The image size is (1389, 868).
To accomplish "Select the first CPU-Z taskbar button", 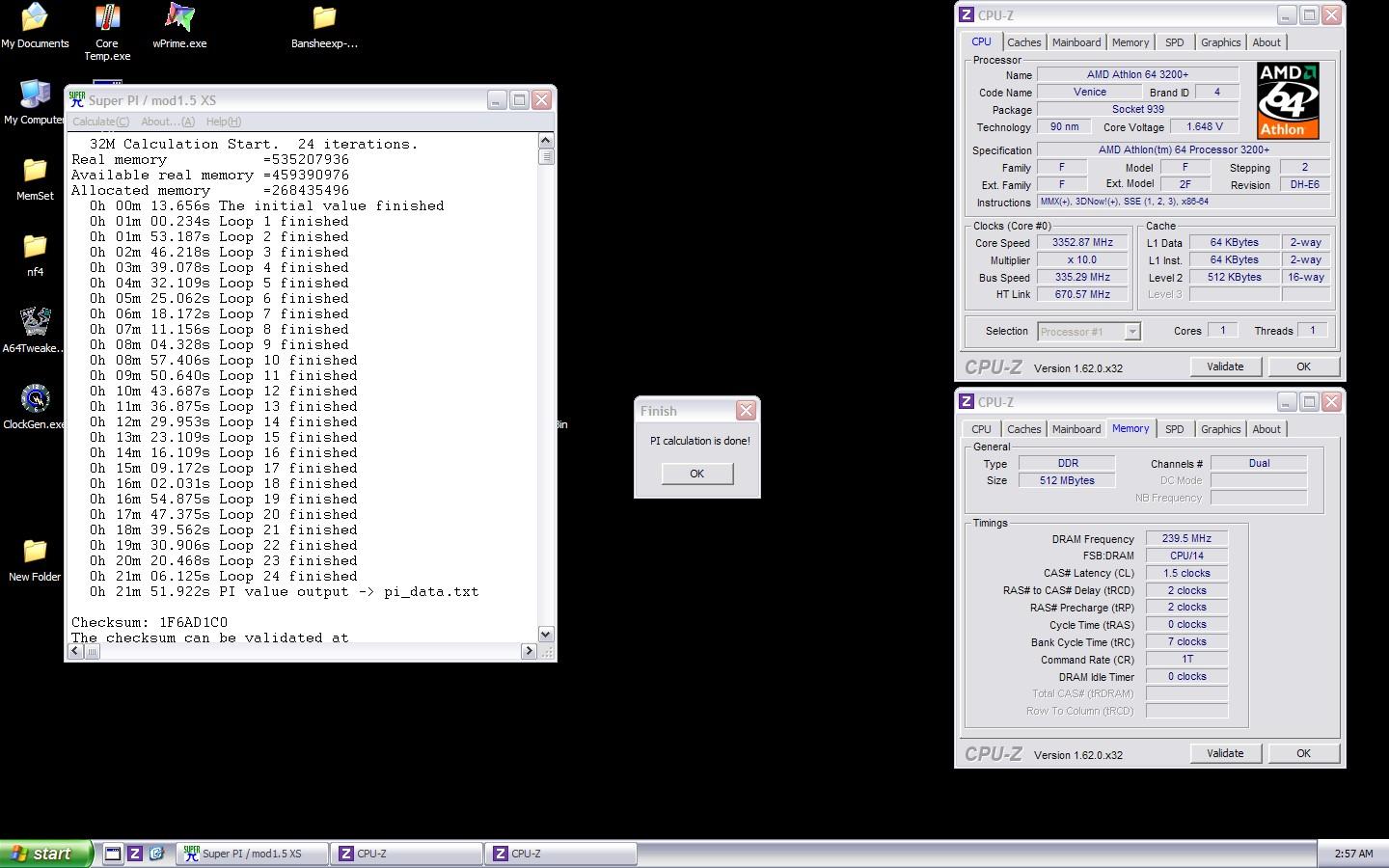I will [x=406, y=854].
